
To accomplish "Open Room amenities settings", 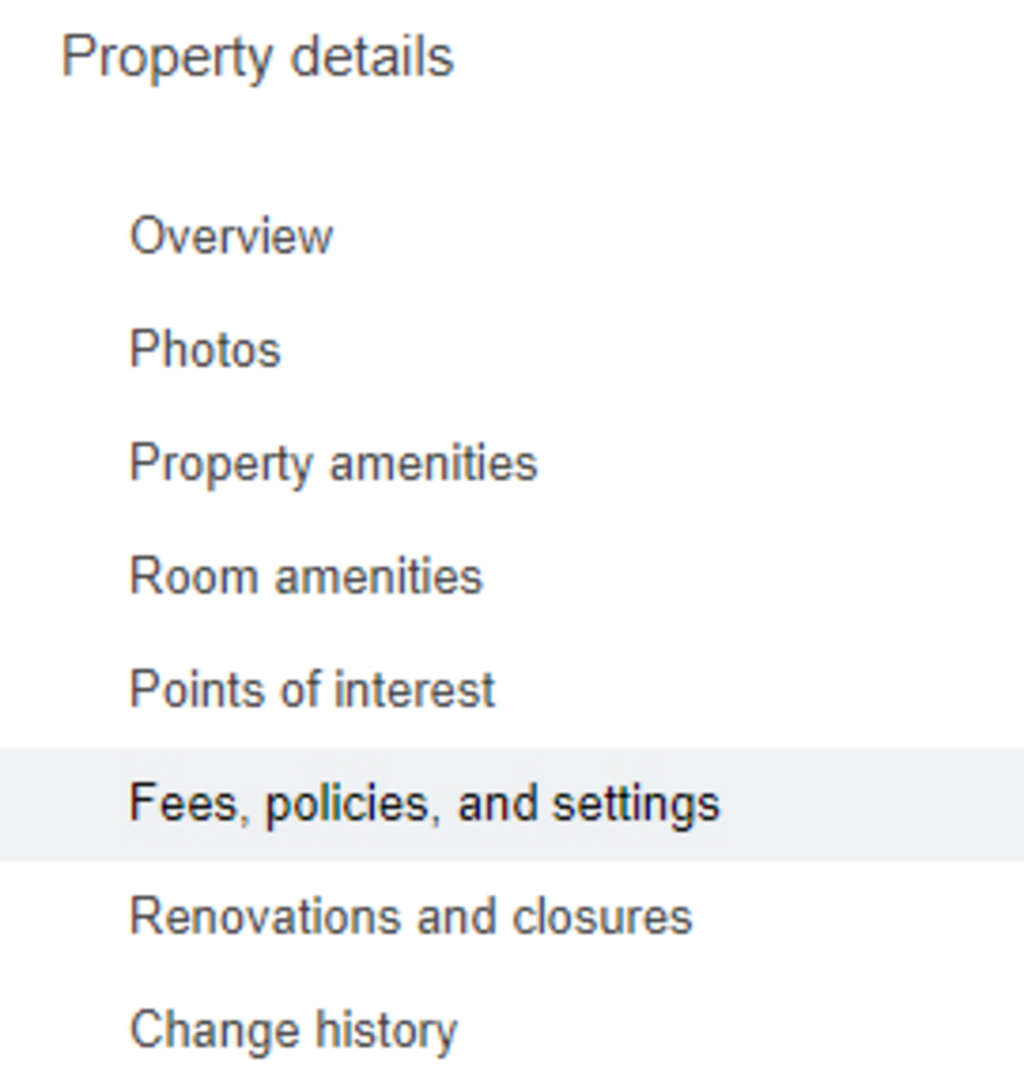I will [306, 577].
